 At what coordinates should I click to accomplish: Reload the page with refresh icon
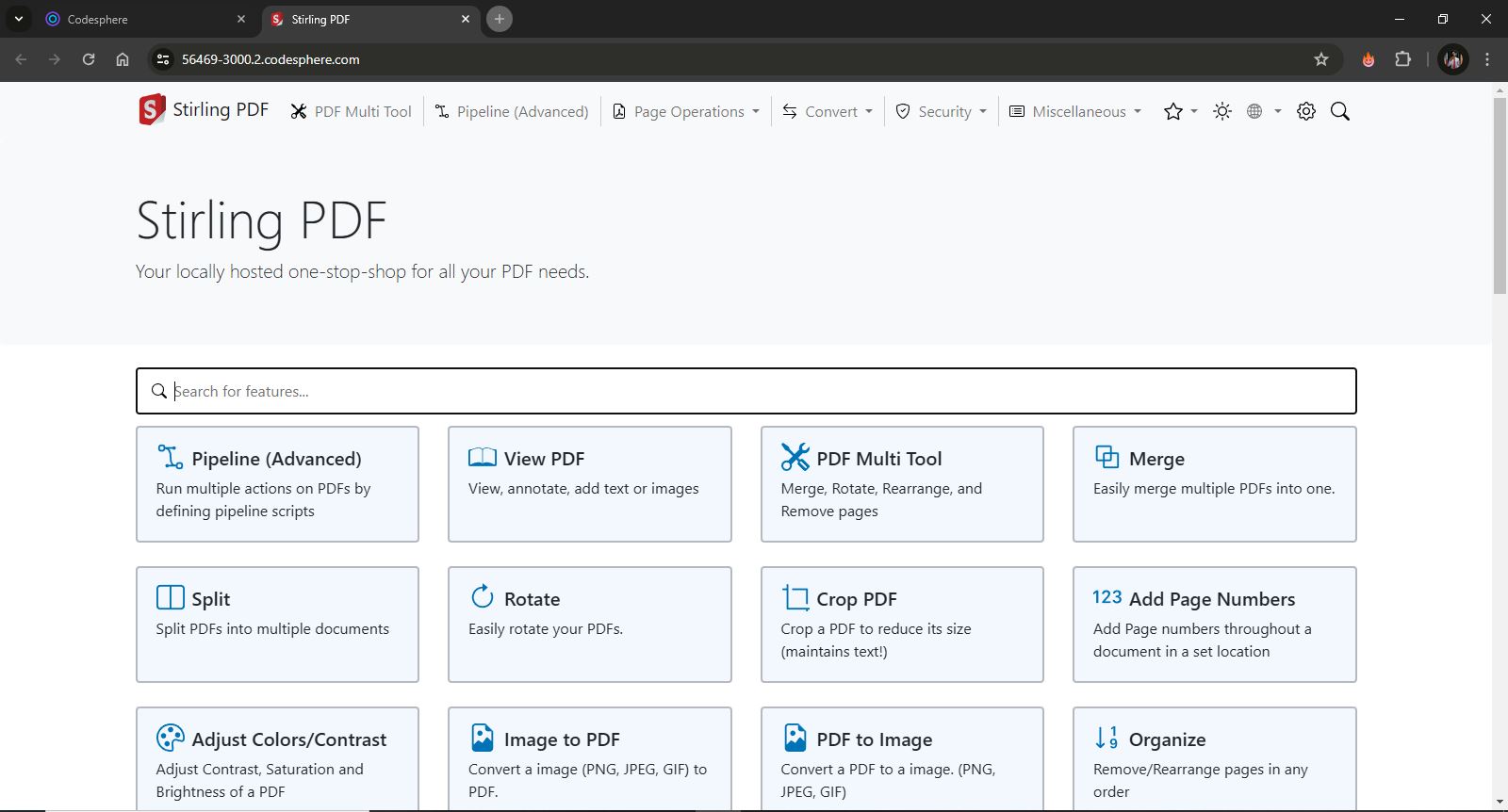[89, 59]
